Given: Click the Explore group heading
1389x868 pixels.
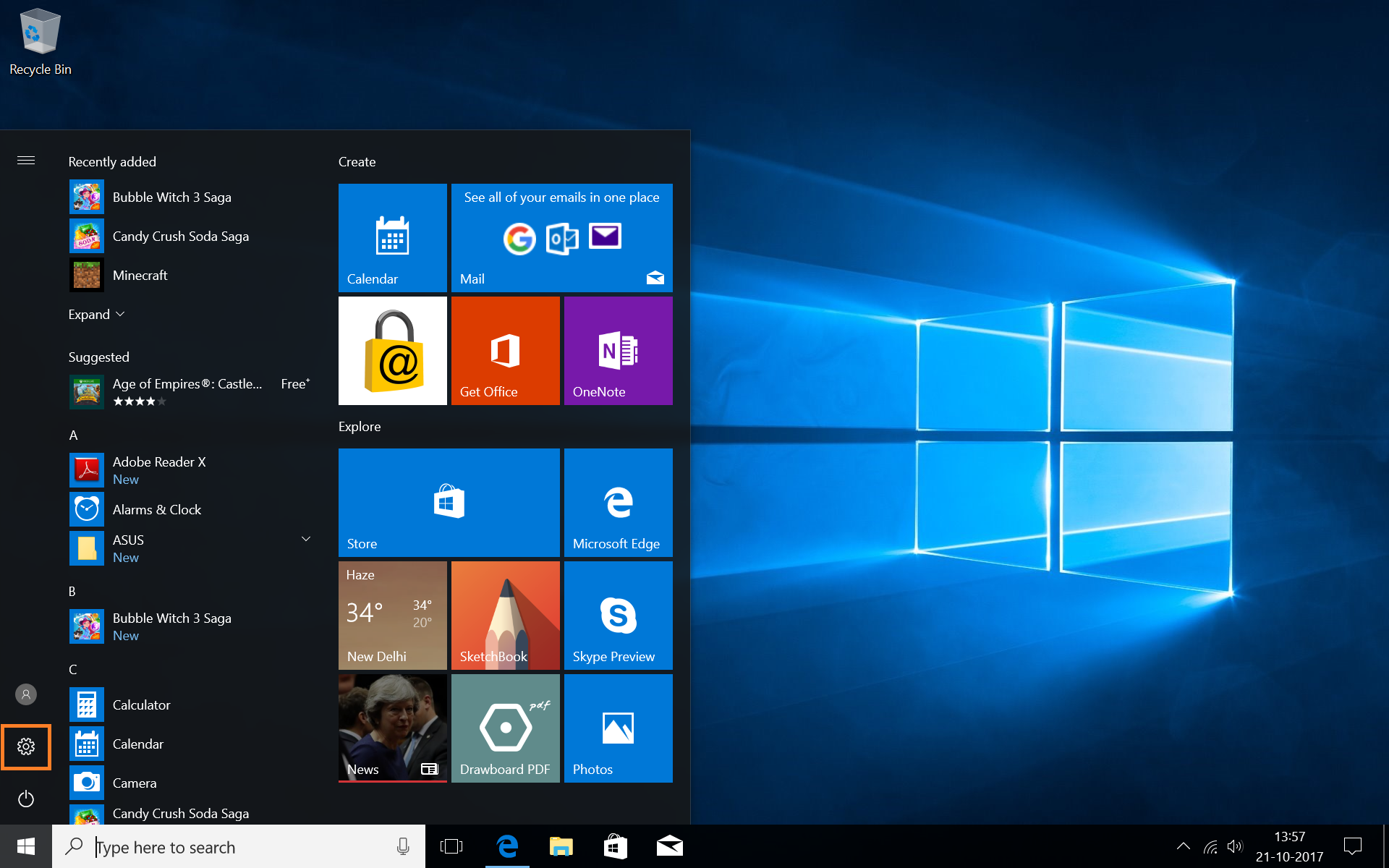Looking at the screenshot, I should (x=360, y=427).
